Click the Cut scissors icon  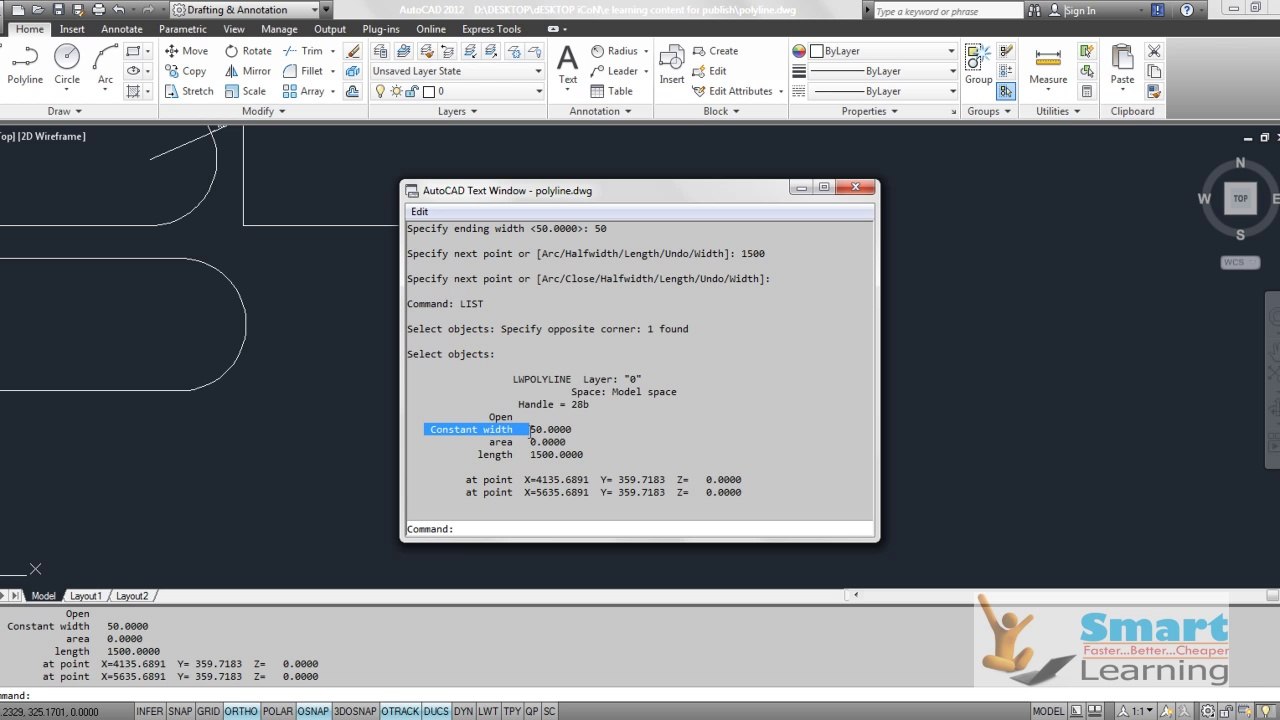click(x=1154, y=51)
